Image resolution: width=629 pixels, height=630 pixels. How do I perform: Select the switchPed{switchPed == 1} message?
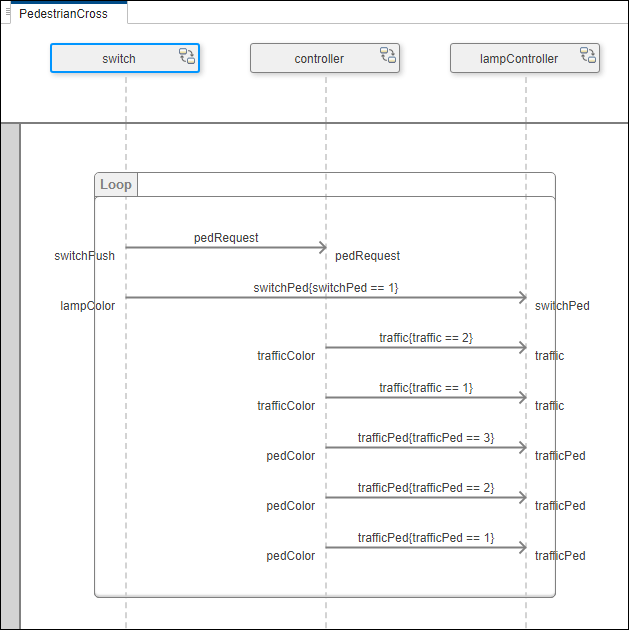pyautogui.click(x=326, y=288)
